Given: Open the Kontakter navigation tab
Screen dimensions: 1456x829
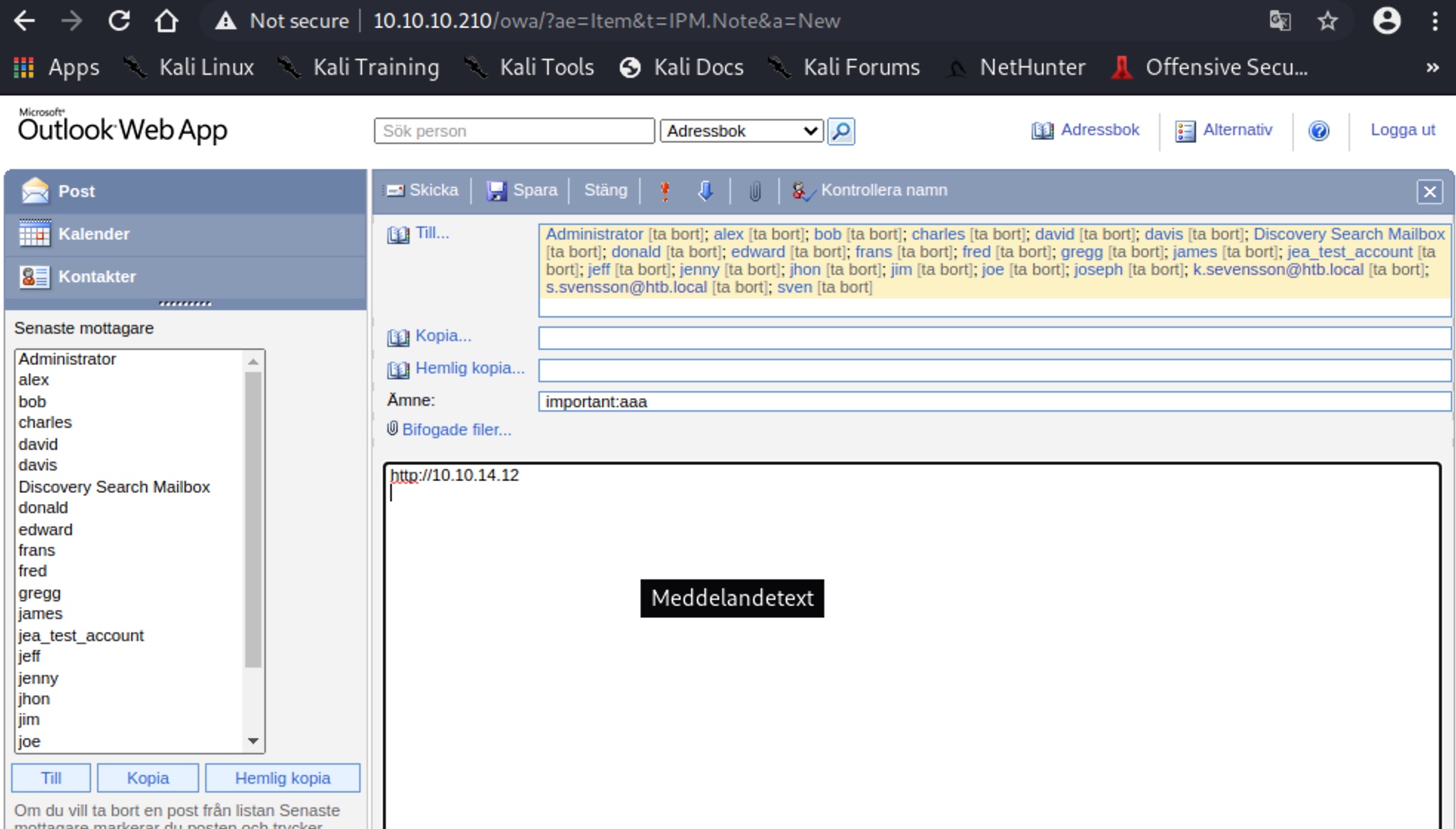Looking at the screenshot, I should click(97, 277).
